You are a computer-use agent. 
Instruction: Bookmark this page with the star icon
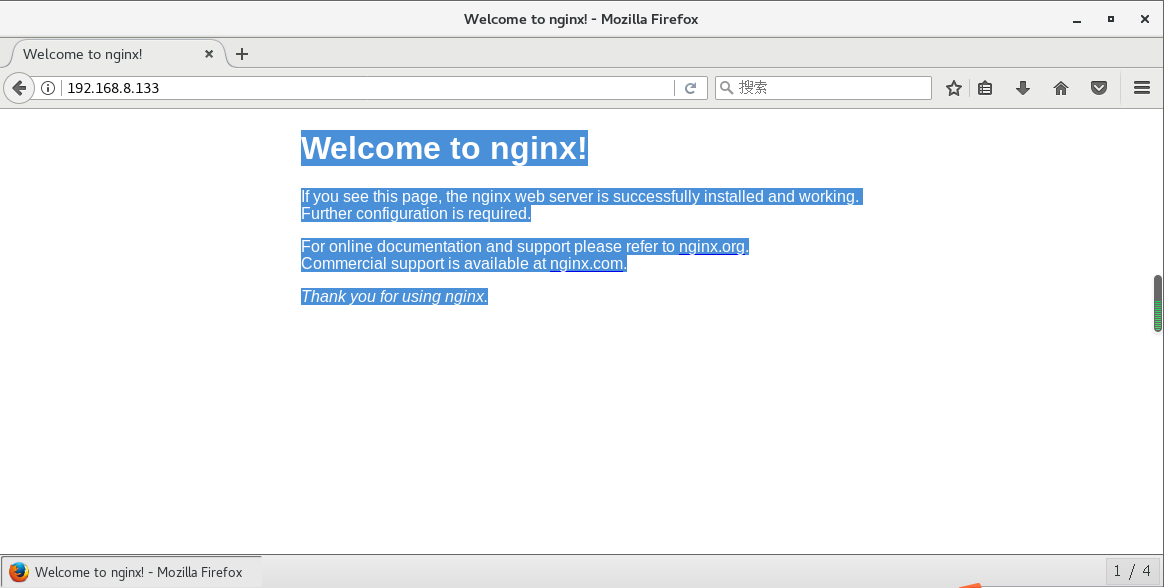pos(954,88)
